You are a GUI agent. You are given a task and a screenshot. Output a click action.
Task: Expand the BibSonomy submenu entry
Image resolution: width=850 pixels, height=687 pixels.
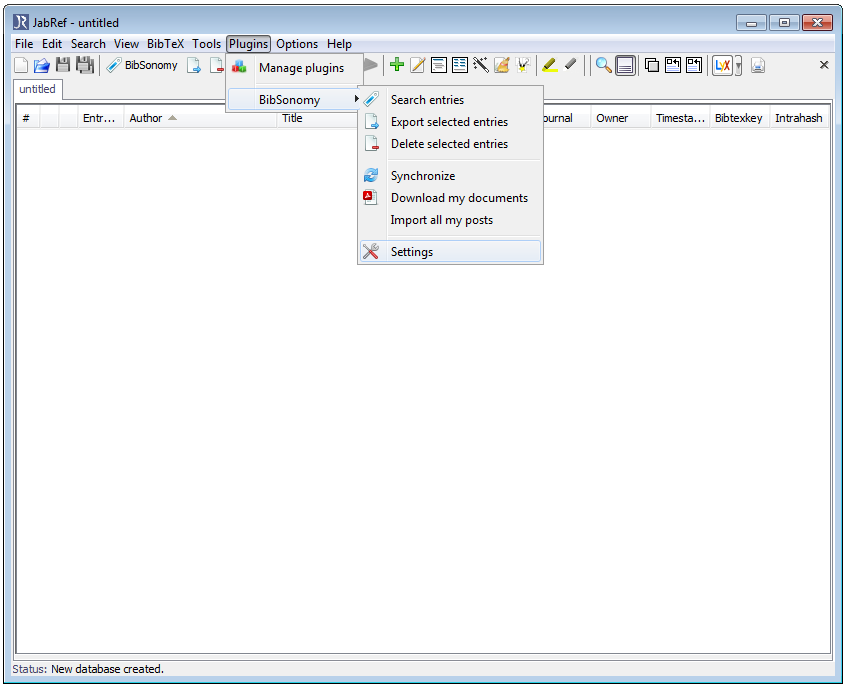(x=294, y=100)
